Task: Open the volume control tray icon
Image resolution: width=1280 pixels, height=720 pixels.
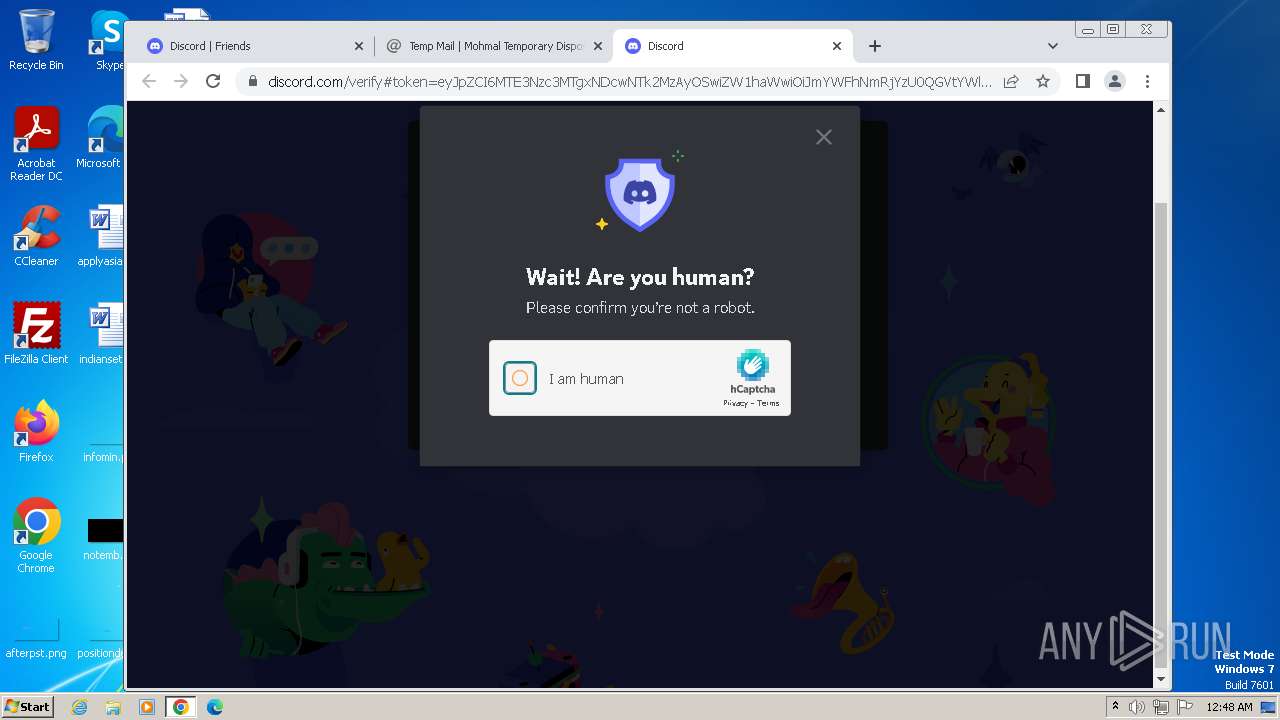Action: [x=1137, y=707]
